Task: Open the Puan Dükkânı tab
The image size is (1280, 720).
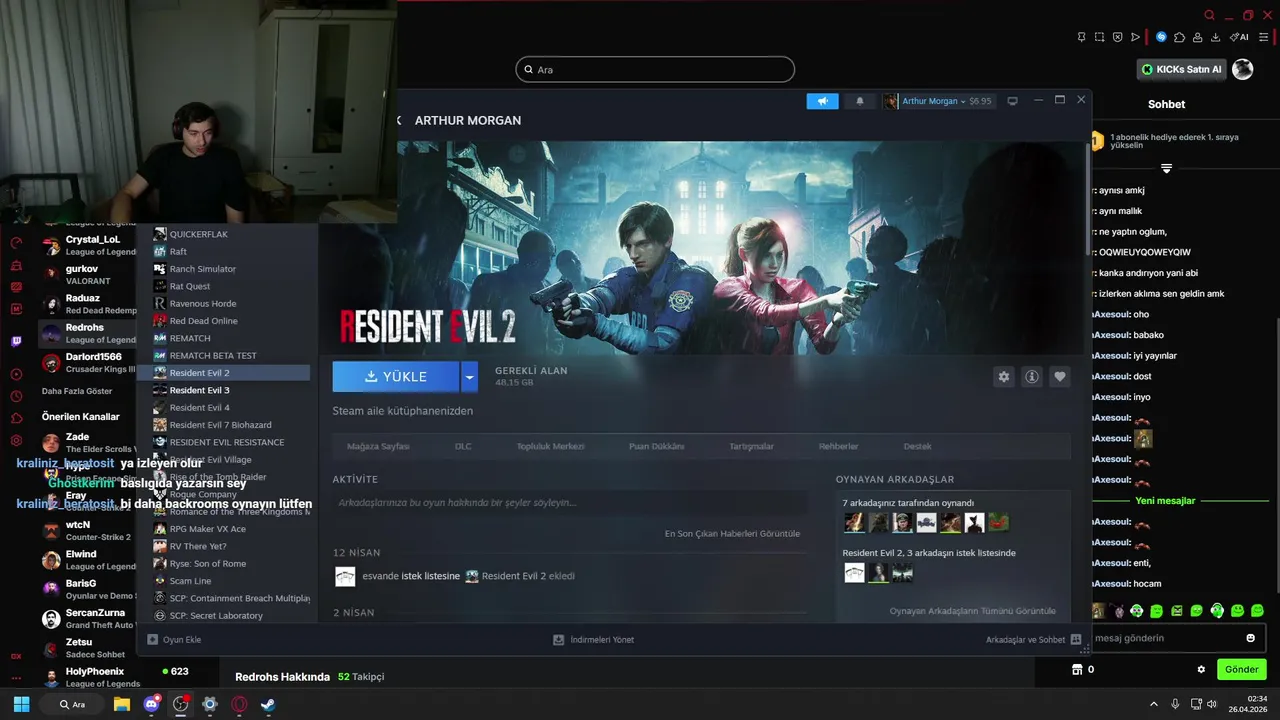Action: (656, 446)
